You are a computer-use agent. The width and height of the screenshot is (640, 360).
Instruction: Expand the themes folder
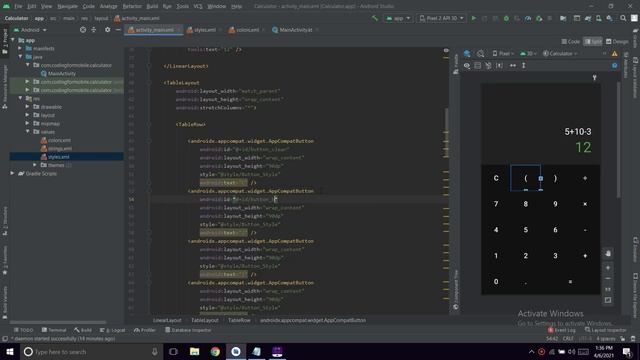coord(35,165)
